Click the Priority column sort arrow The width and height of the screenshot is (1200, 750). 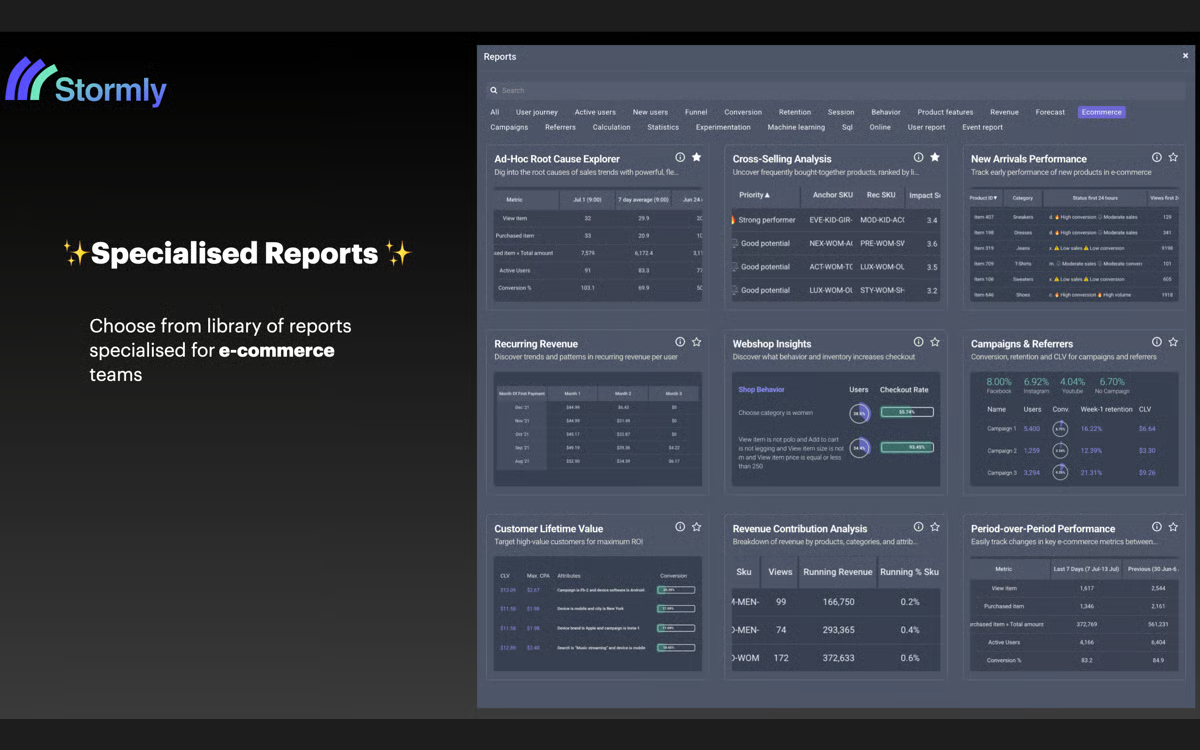pyautogui.click(x=768, y=195)
